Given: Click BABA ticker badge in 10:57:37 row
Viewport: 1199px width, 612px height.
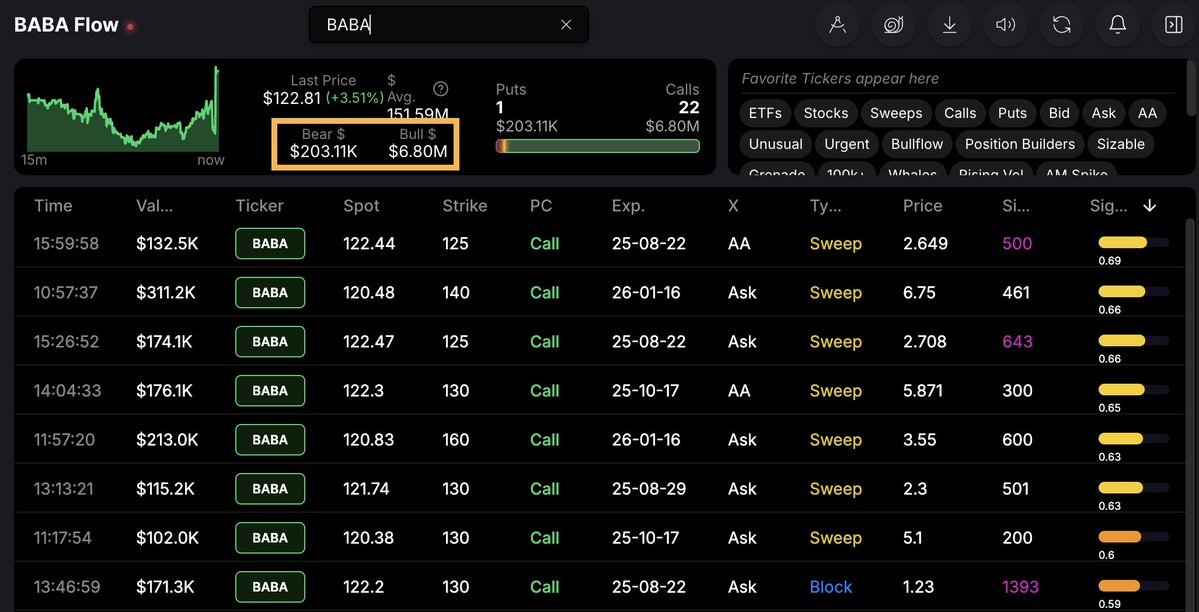Looking at the screenshot, I should tap(270, 293).
